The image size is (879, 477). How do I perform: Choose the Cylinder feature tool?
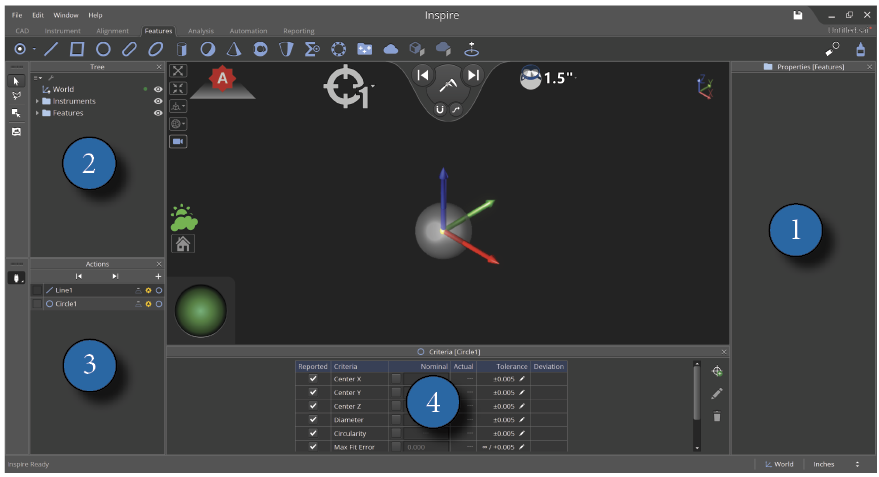point(182,48)
